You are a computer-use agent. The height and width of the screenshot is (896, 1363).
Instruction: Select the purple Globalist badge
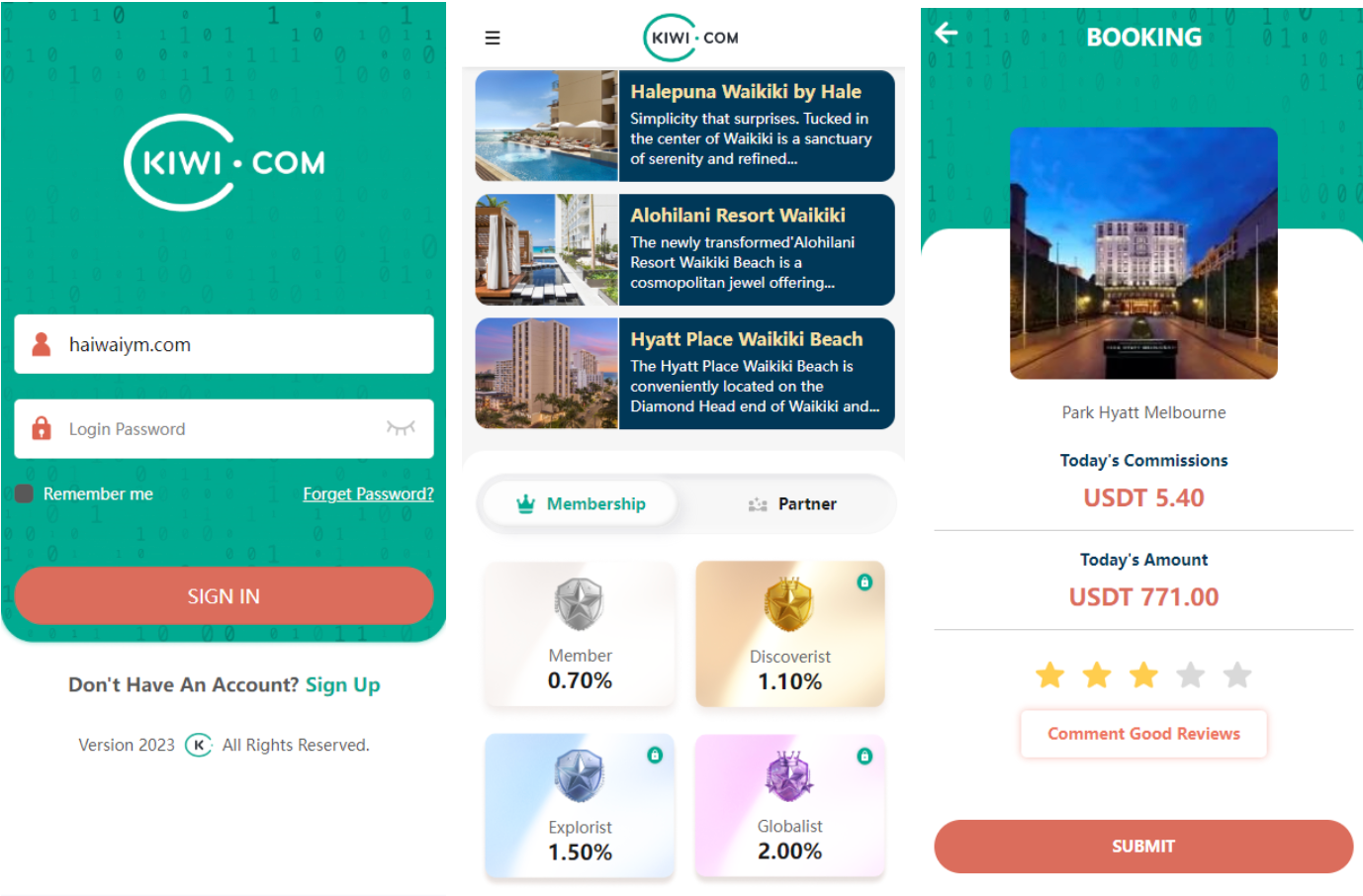click(789, 806)
